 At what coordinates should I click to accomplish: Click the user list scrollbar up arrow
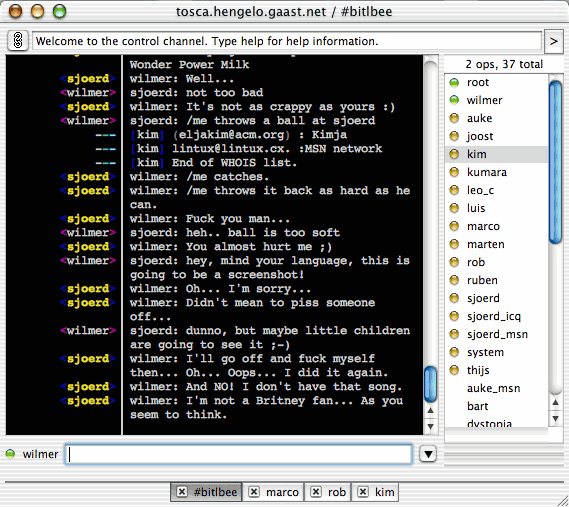[x=555, y=402]
